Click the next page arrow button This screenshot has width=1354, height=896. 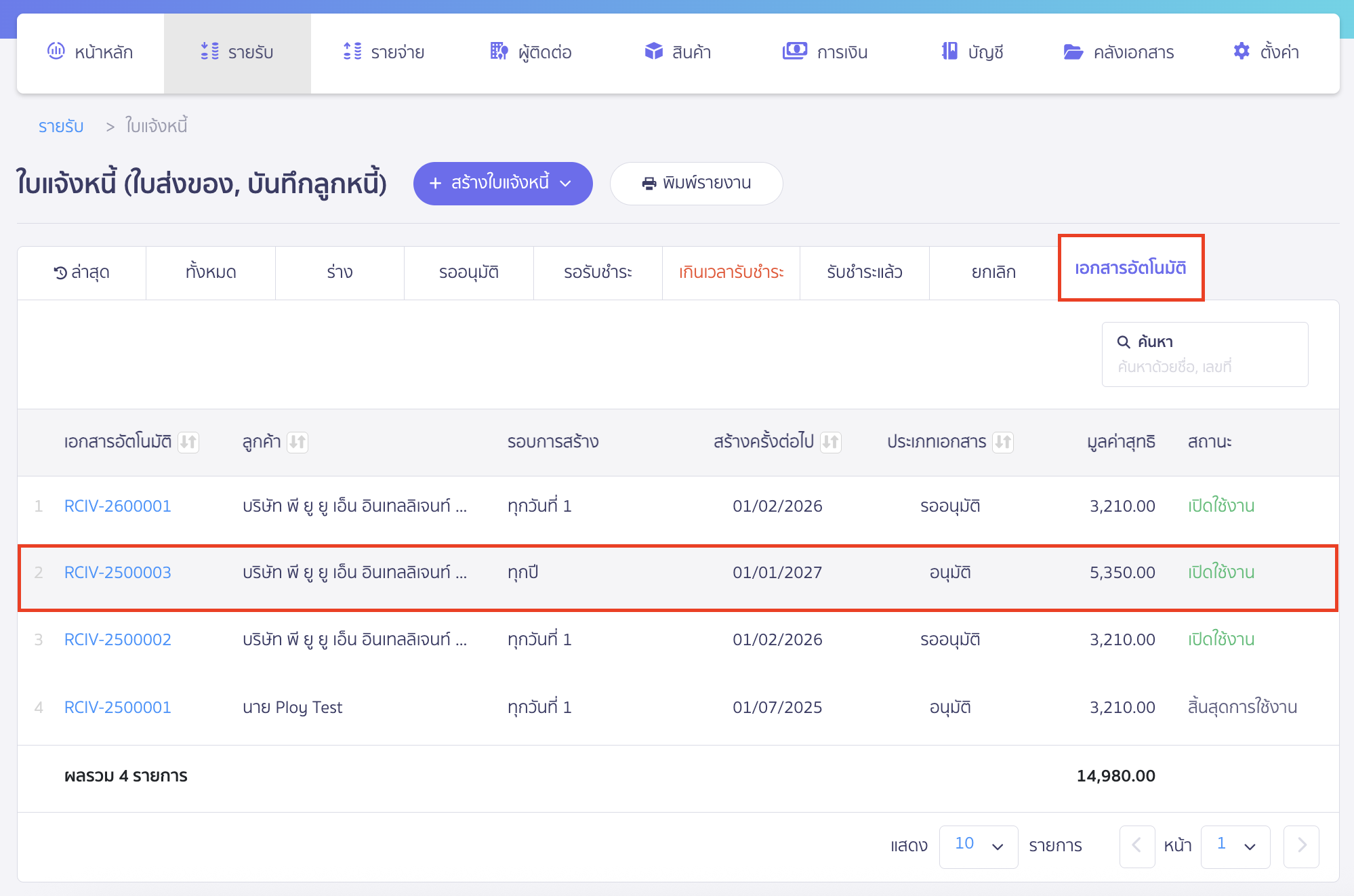coord(1300,846)
